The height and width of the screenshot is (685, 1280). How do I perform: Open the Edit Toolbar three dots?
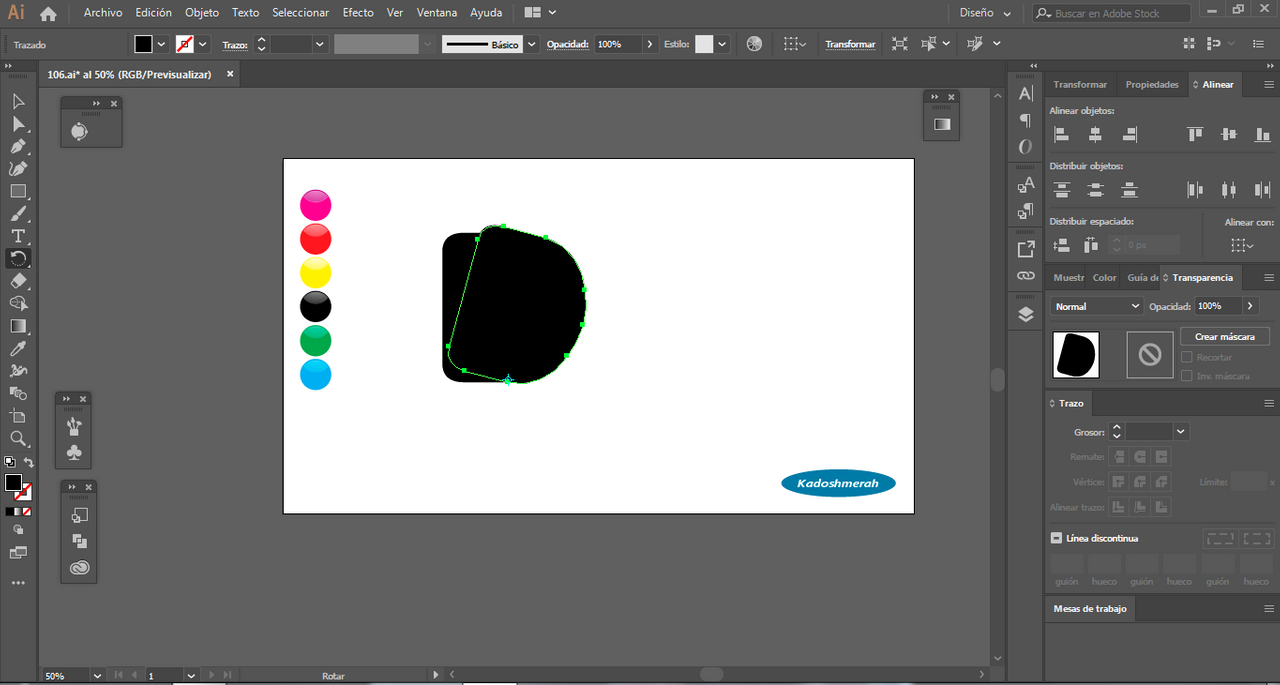pos(18,582)
